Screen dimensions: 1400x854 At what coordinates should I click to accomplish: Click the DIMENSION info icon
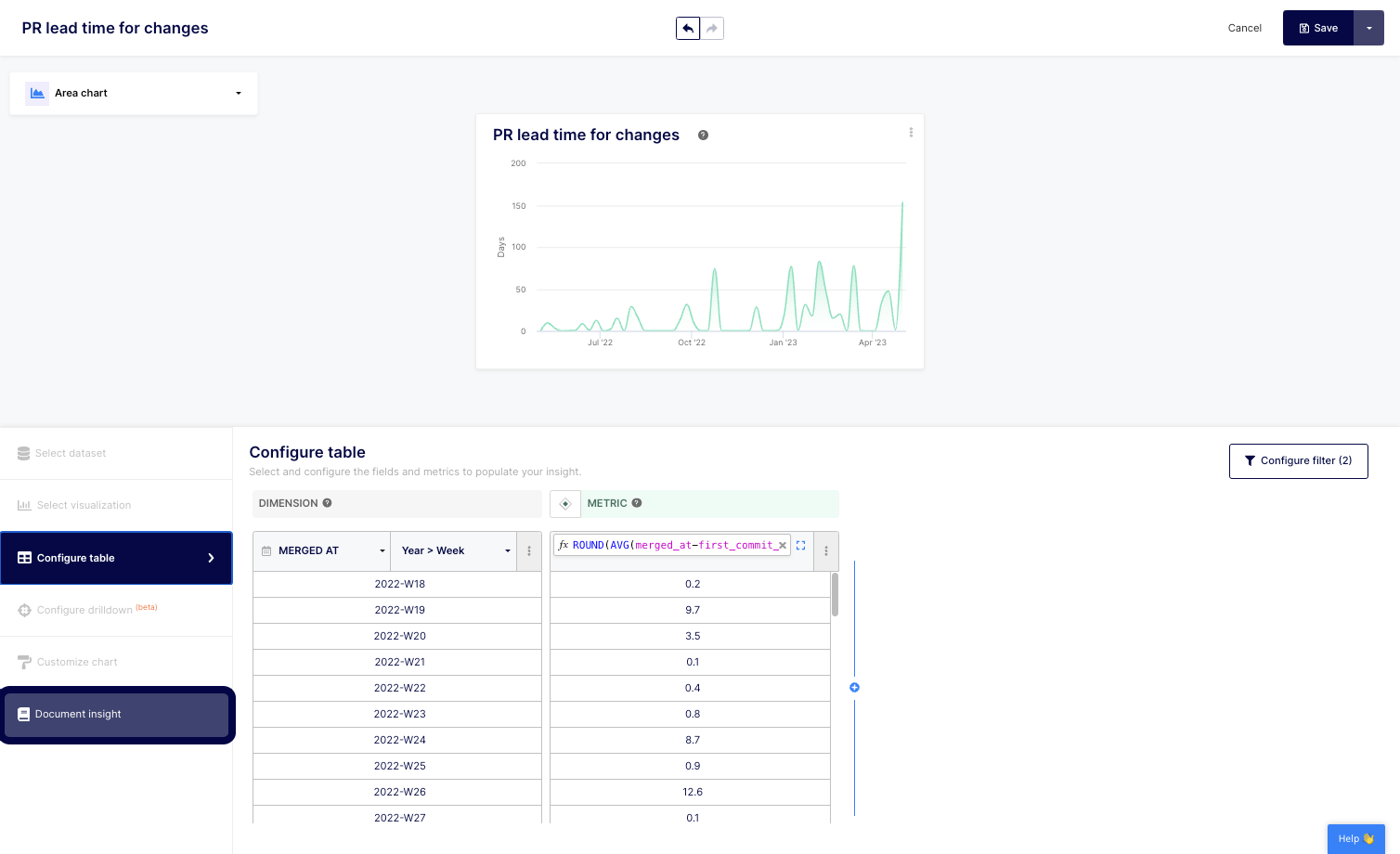(x=327, y=503)
